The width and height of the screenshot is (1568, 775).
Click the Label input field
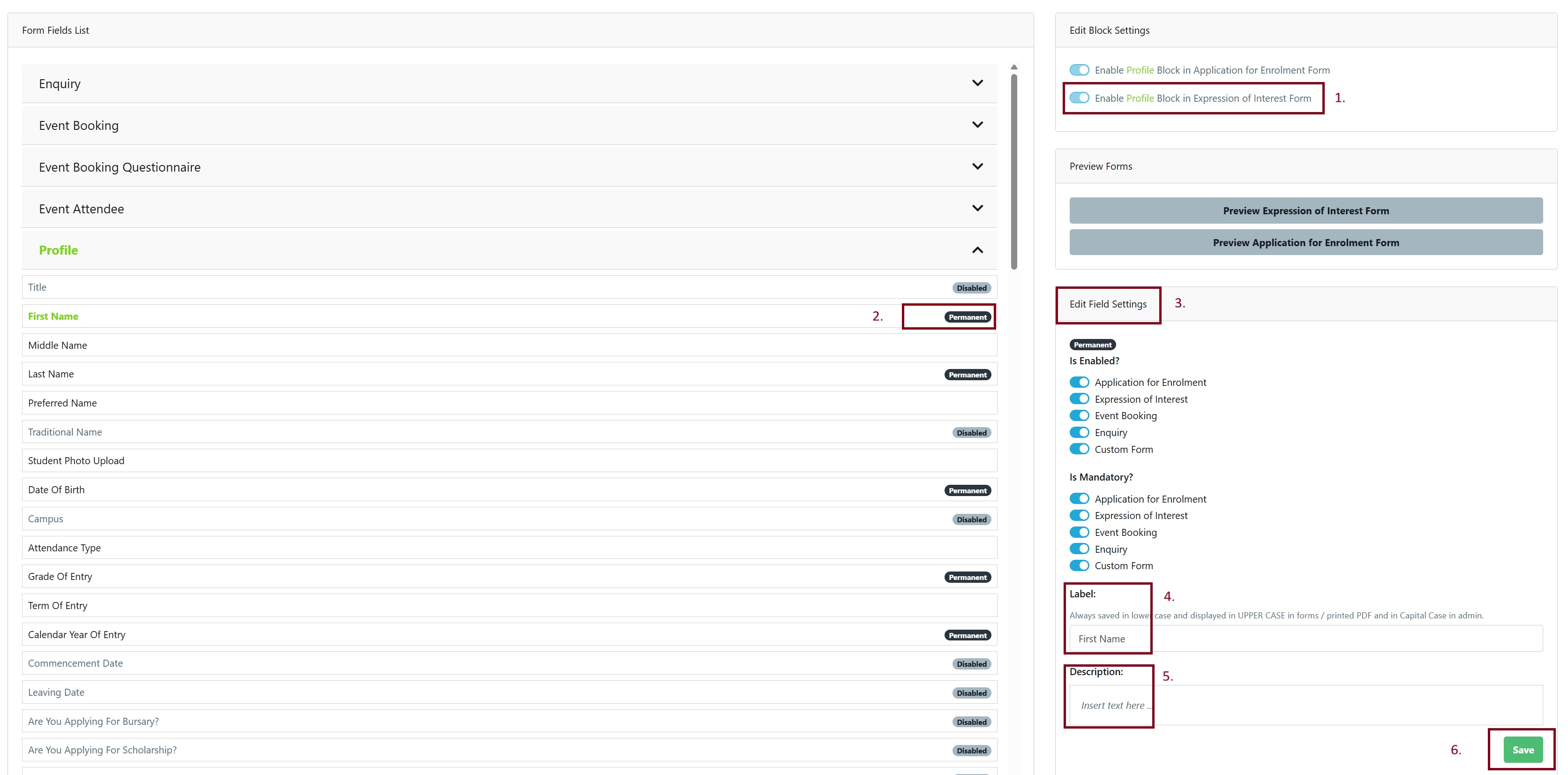[1305, 639]
